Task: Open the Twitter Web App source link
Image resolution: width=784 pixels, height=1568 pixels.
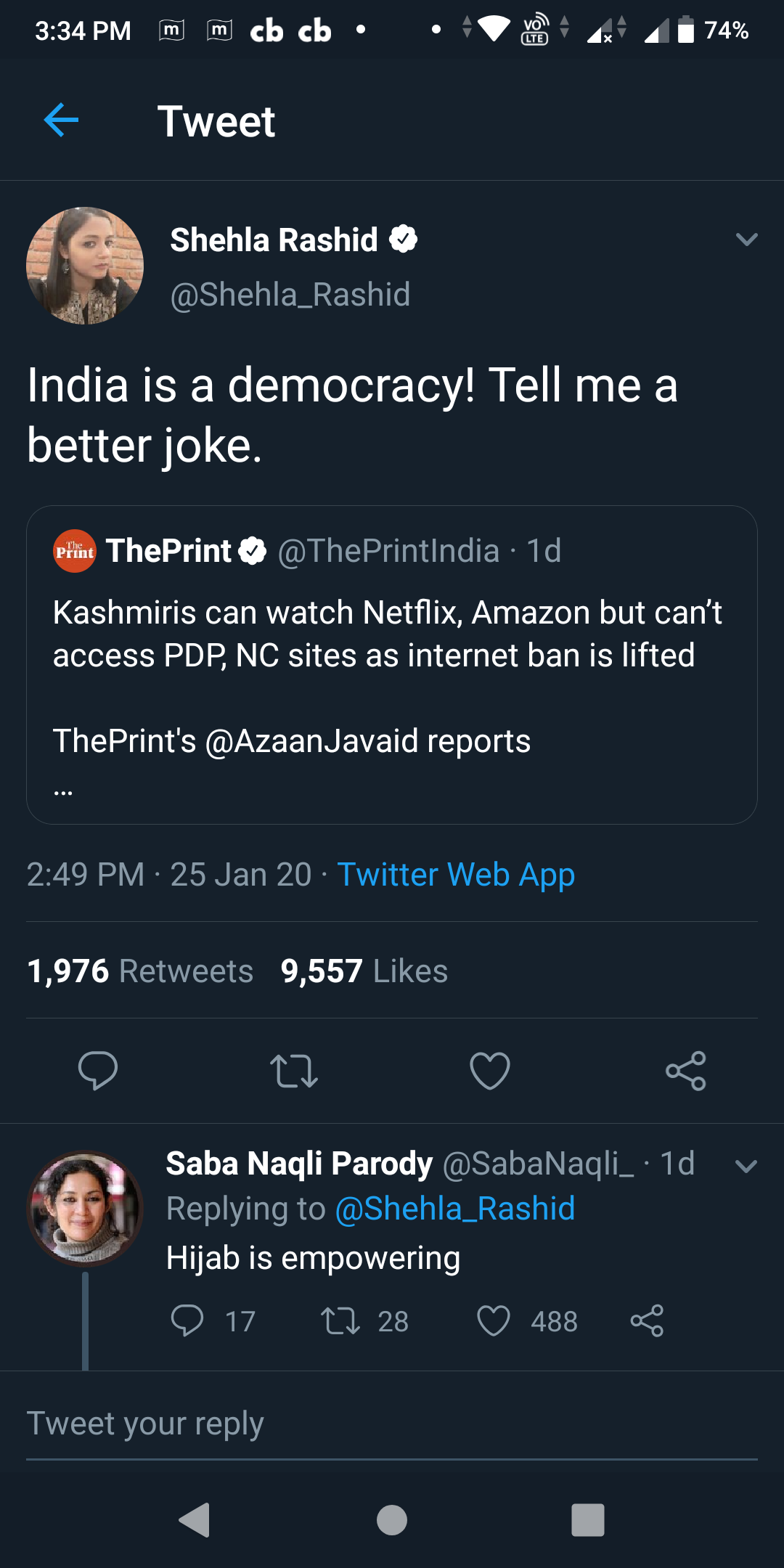Action: click(457, 874)
